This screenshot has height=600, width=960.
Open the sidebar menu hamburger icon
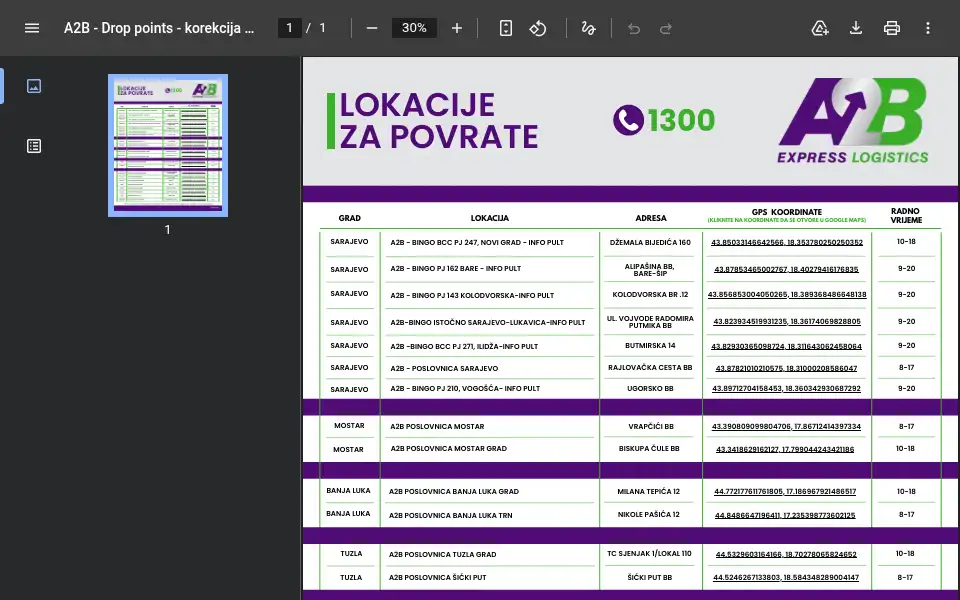pos(32,28)
